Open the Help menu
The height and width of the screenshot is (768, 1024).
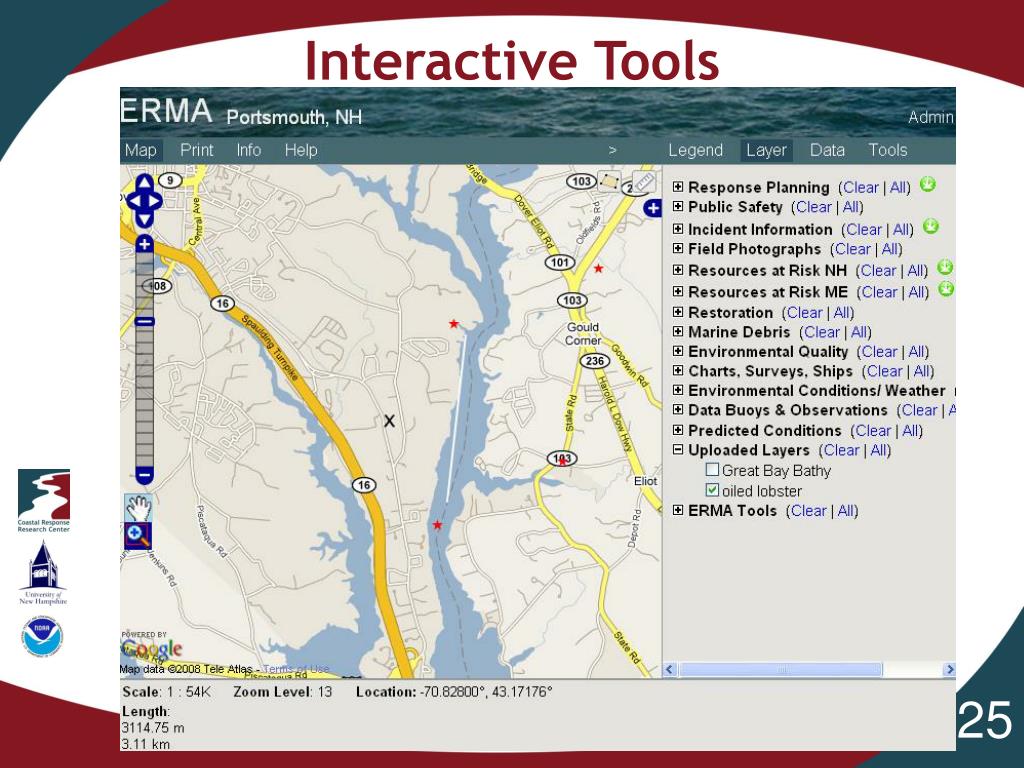(x=301, y=150)
